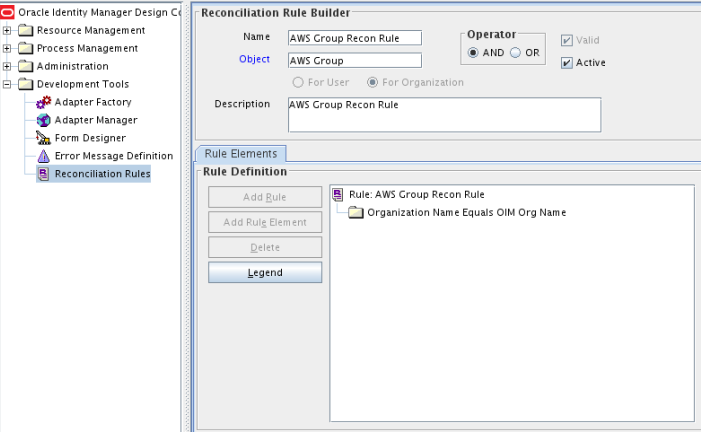Click the Reconciliation Rules icon in tree
This screenshot has width=701, height=432.
tap(43, 174)
